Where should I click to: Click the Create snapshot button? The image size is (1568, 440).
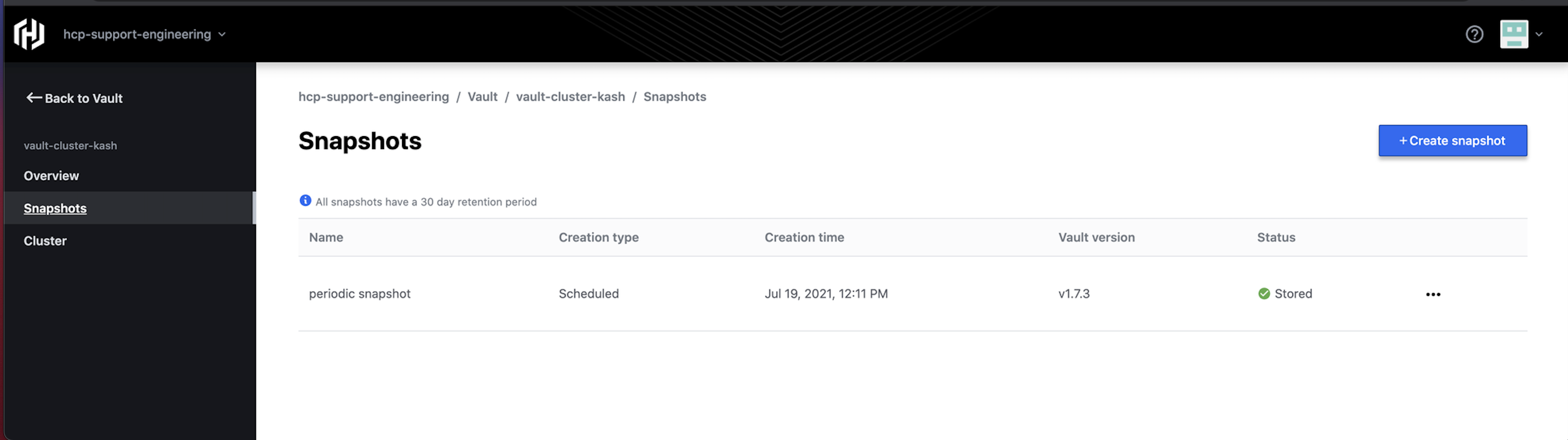[x=1452, y=141]
